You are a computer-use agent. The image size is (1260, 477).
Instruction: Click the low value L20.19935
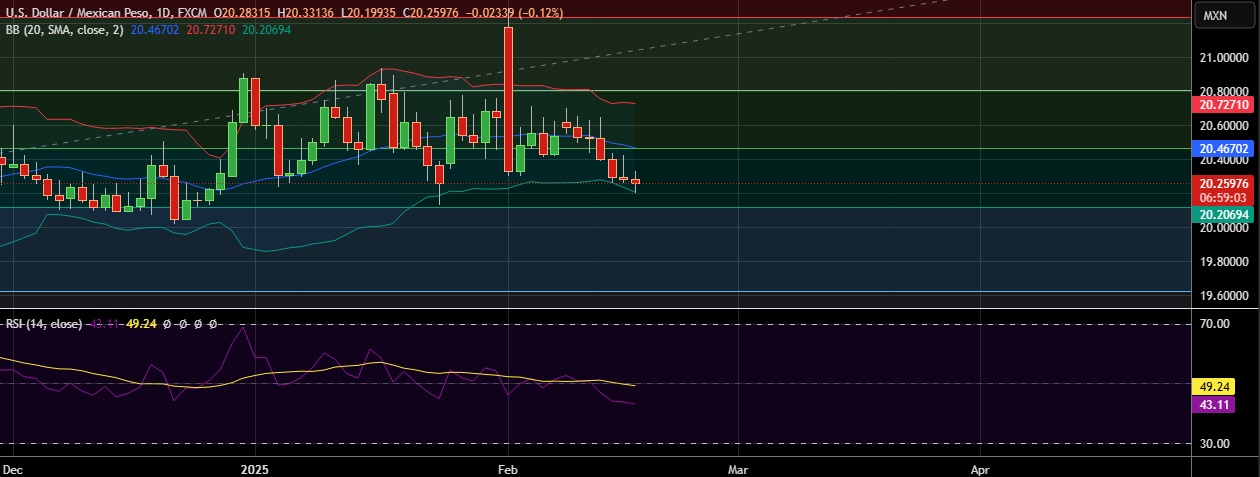click(370, 13)
